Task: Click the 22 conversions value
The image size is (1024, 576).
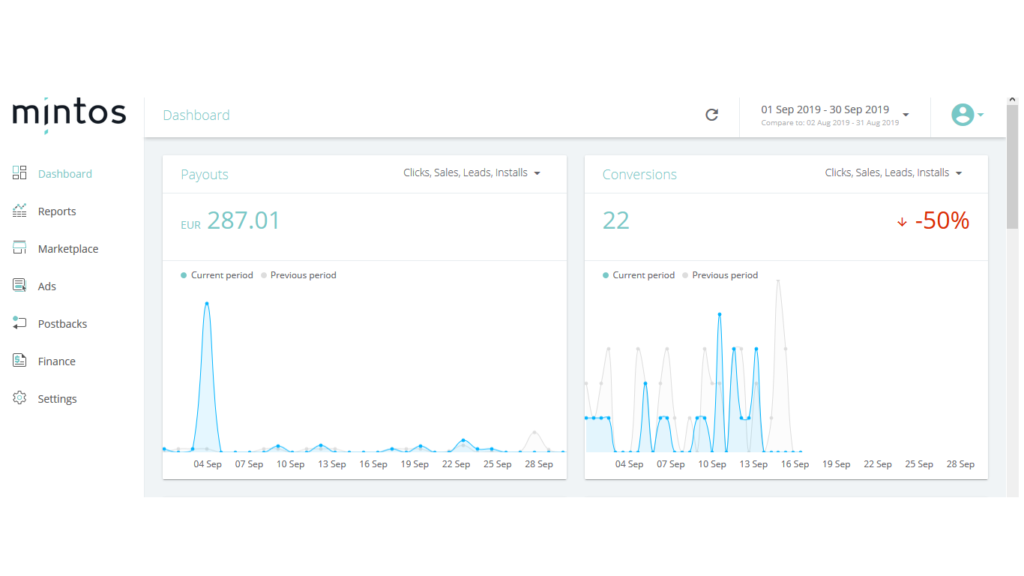Action: tap(616, 221)
